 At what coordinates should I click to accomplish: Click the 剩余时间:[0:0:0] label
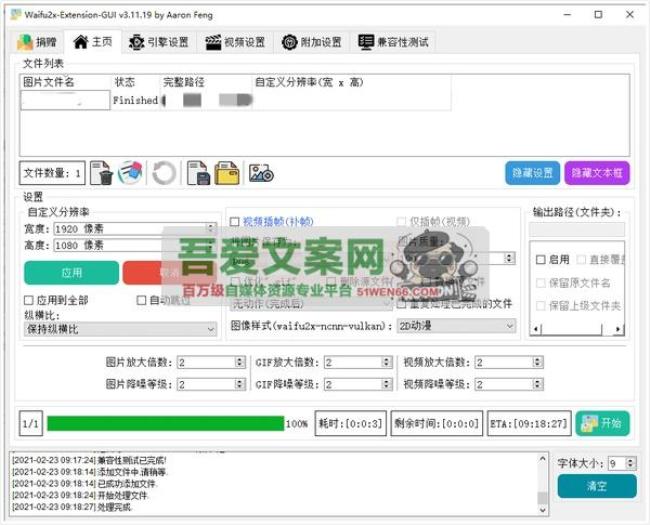click(437, 423)
